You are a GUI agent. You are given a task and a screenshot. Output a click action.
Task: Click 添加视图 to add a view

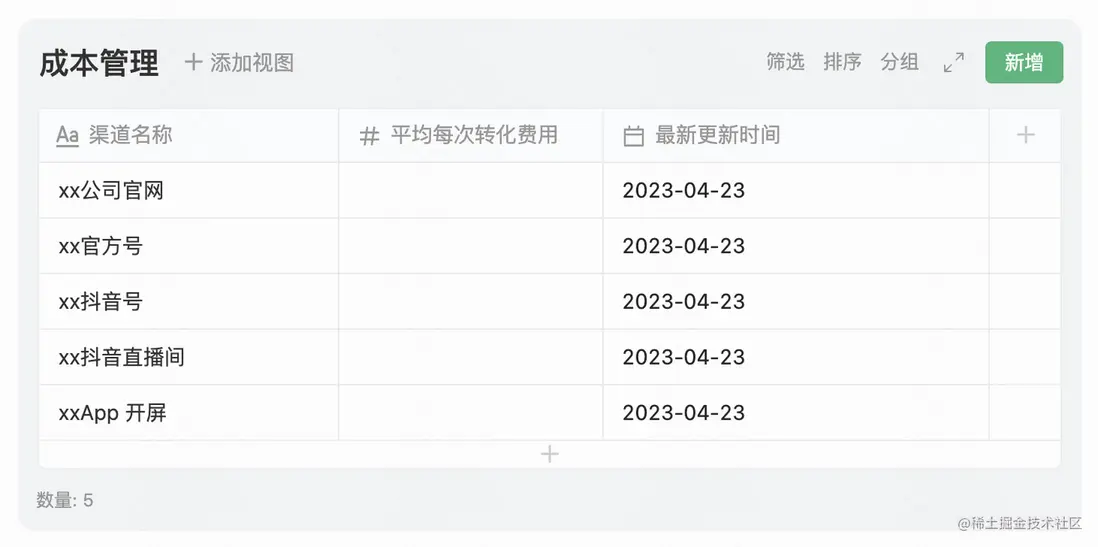point(240,63)
